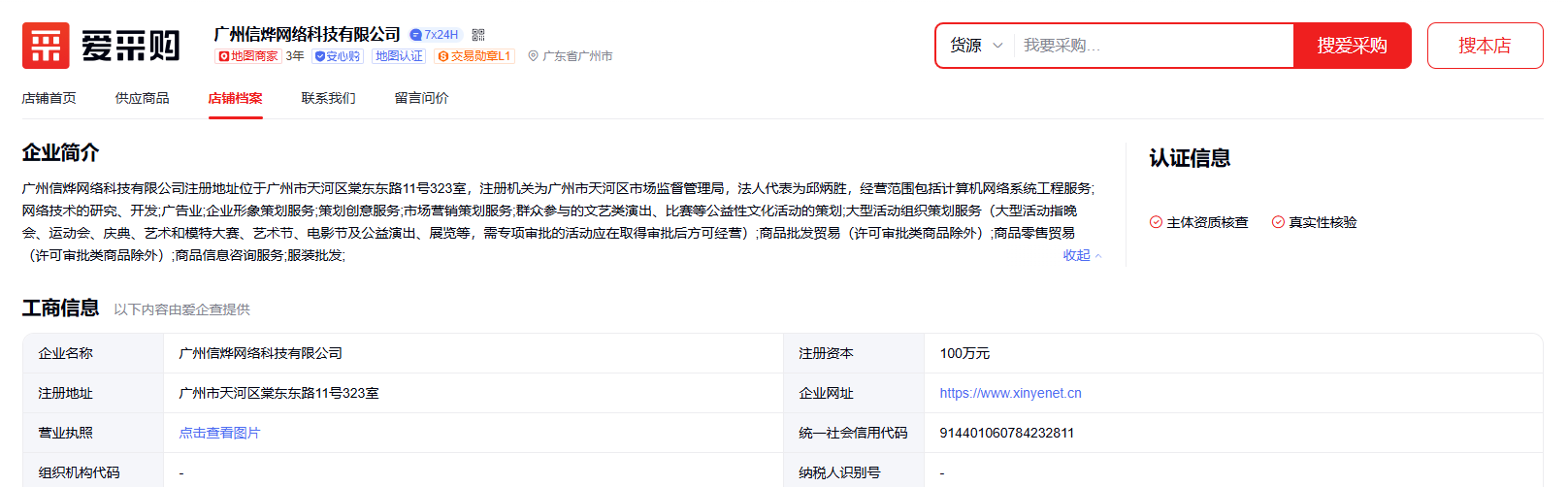This screenshot has width=1568, height=487.
Task: Click the 纳税人识别号 label
Action: [x=839, y=472]
